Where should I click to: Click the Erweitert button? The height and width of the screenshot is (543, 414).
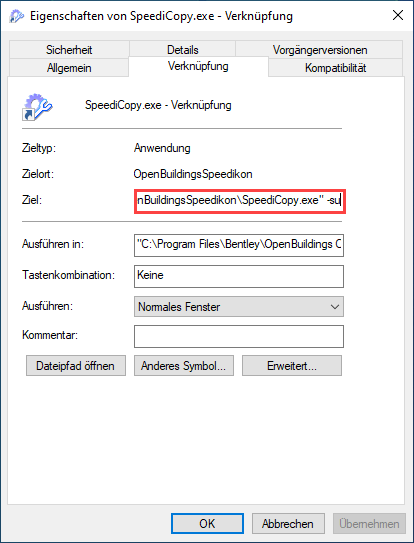click(292, 365)
